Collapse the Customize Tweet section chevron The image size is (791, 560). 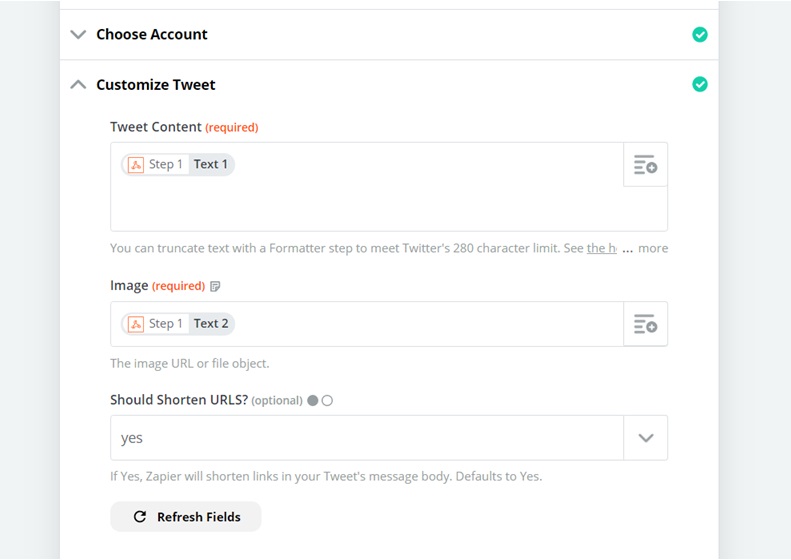pos(78,85)
